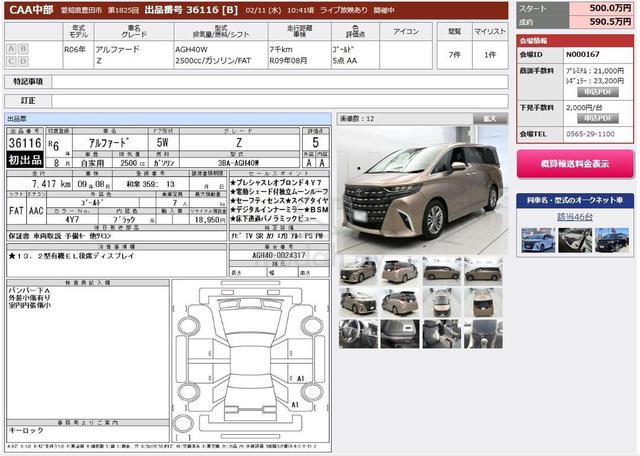This screenshot has height=456, width=640.
Task: Click the 同車名・型式のオークネット車 header
Action: tap(575, 200)
